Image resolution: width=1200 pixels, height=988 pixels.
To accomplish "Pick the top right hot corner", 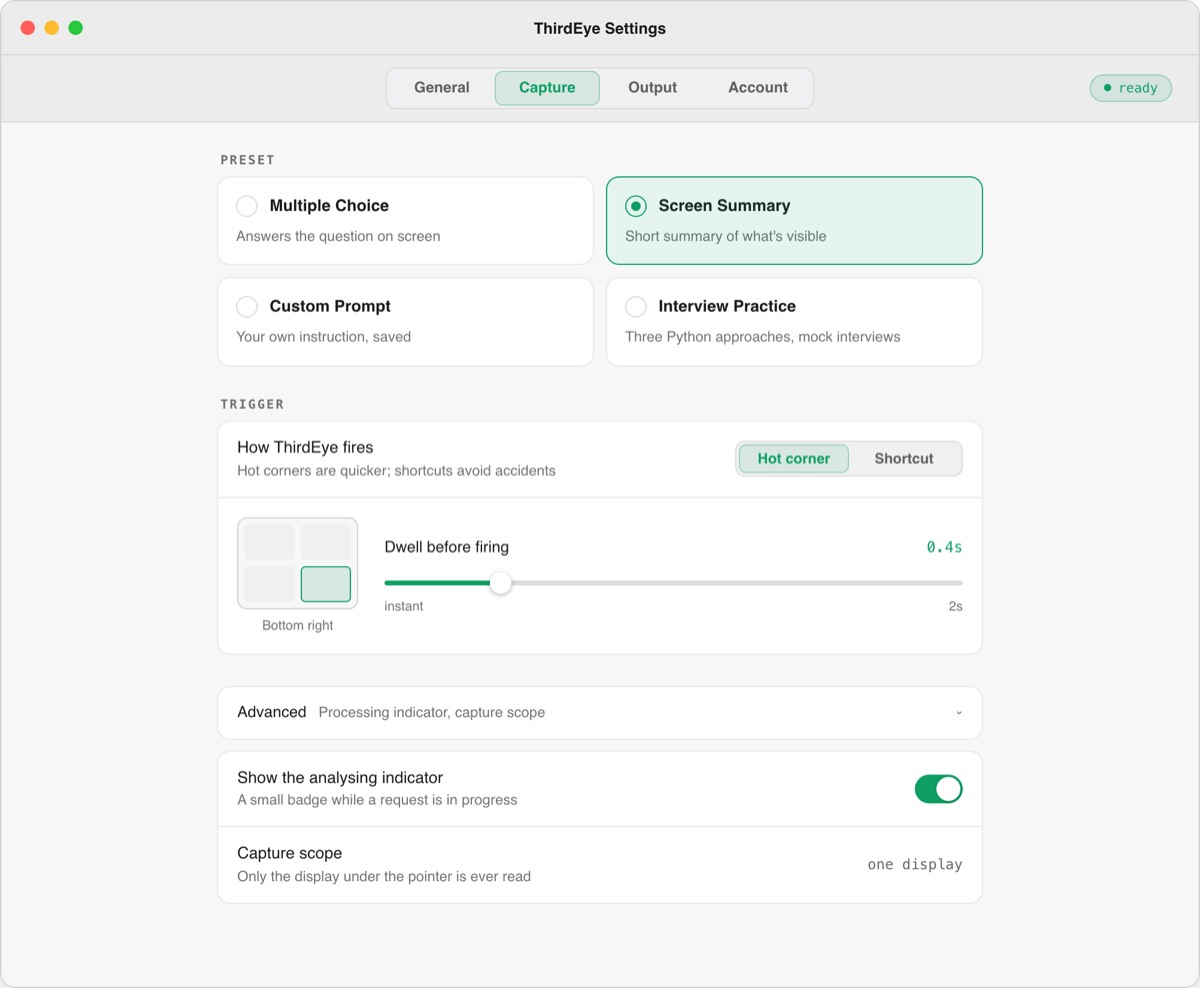I will 326,542.
